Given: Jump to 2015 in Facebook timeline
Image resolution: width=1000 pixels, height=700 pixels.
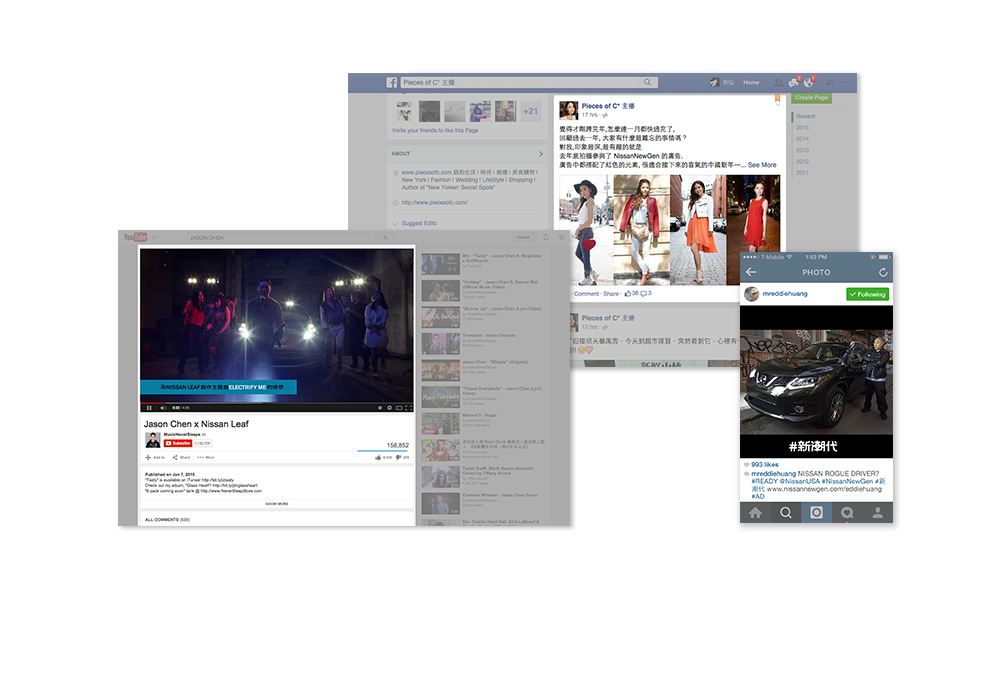Looking at the screenshot, I should [802, 128].
